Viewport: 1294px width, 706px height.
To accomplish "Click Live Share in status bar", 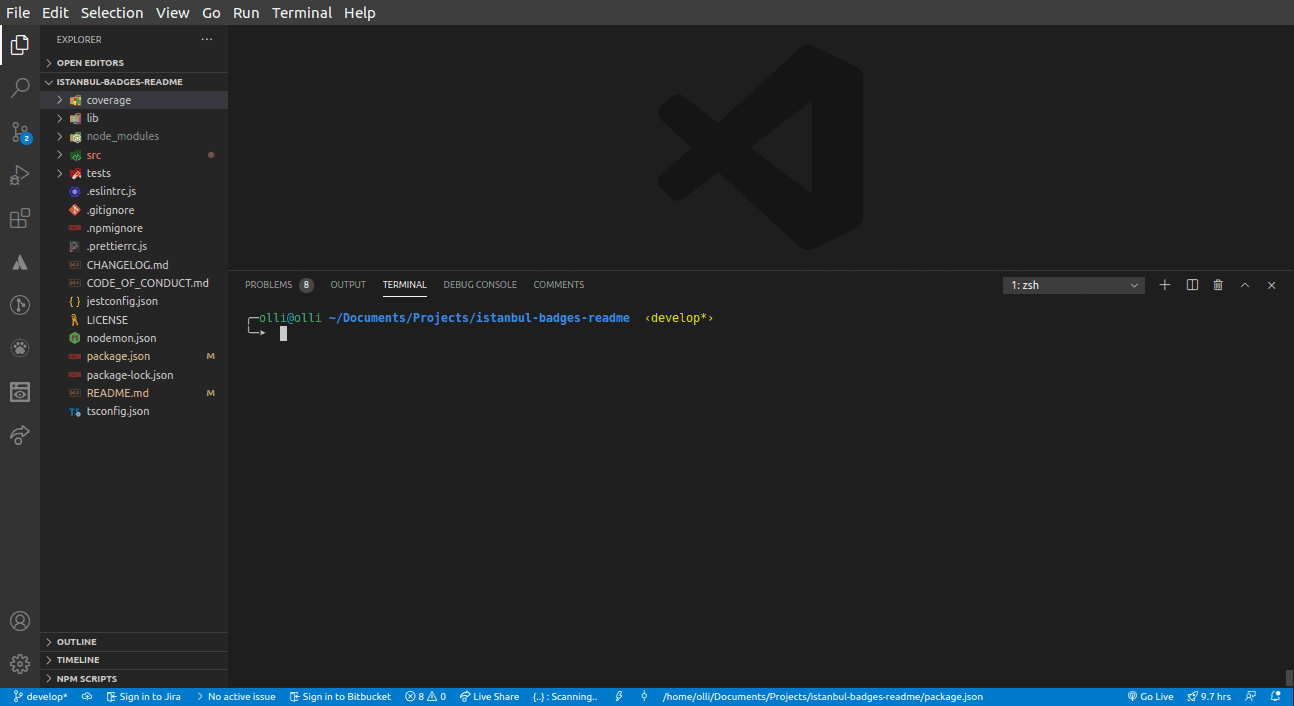I will click(489, 697).
